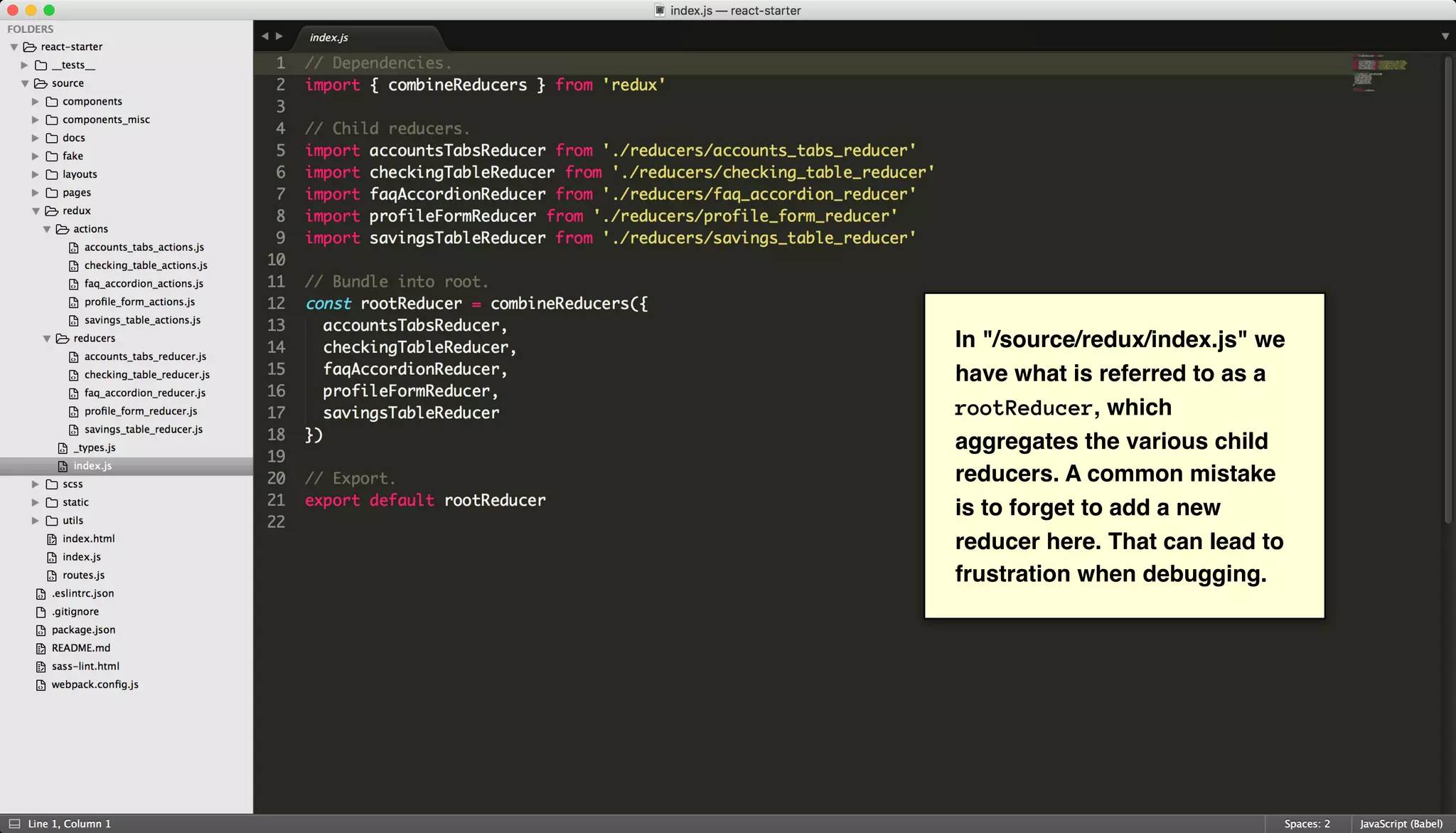Screen dimensions: 1456x833
Task: Click the checking_table_actions.js file icon
Action: (x=74, y=266)
